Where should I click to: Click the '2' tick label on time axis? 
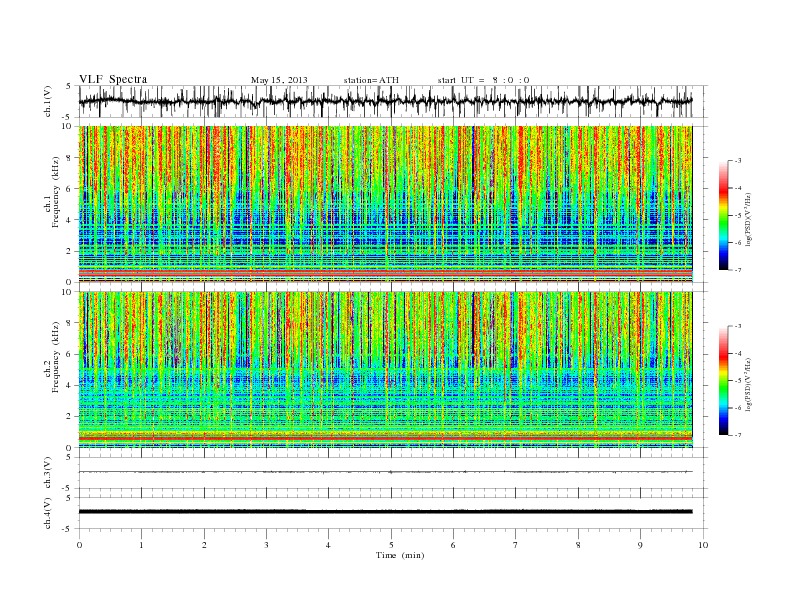click(204, 545)
